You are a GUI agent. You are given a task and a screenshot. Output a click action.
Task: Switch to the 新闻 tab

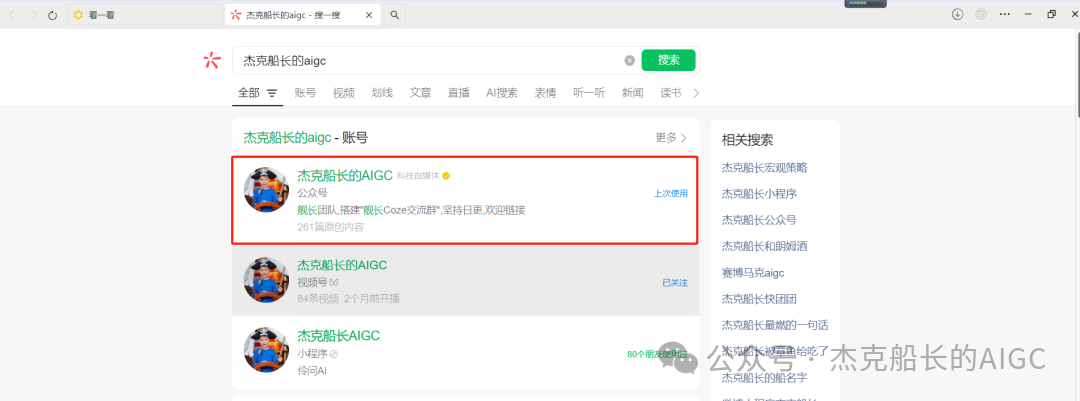(632, 93)
